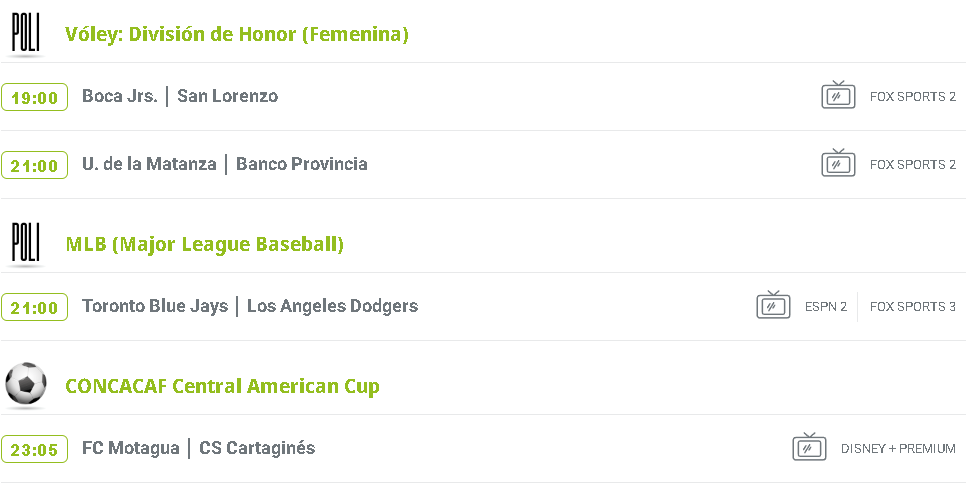Select 21:00 badge for Toronto Blue Jays

pyautogui.click(x=35, y=307)
